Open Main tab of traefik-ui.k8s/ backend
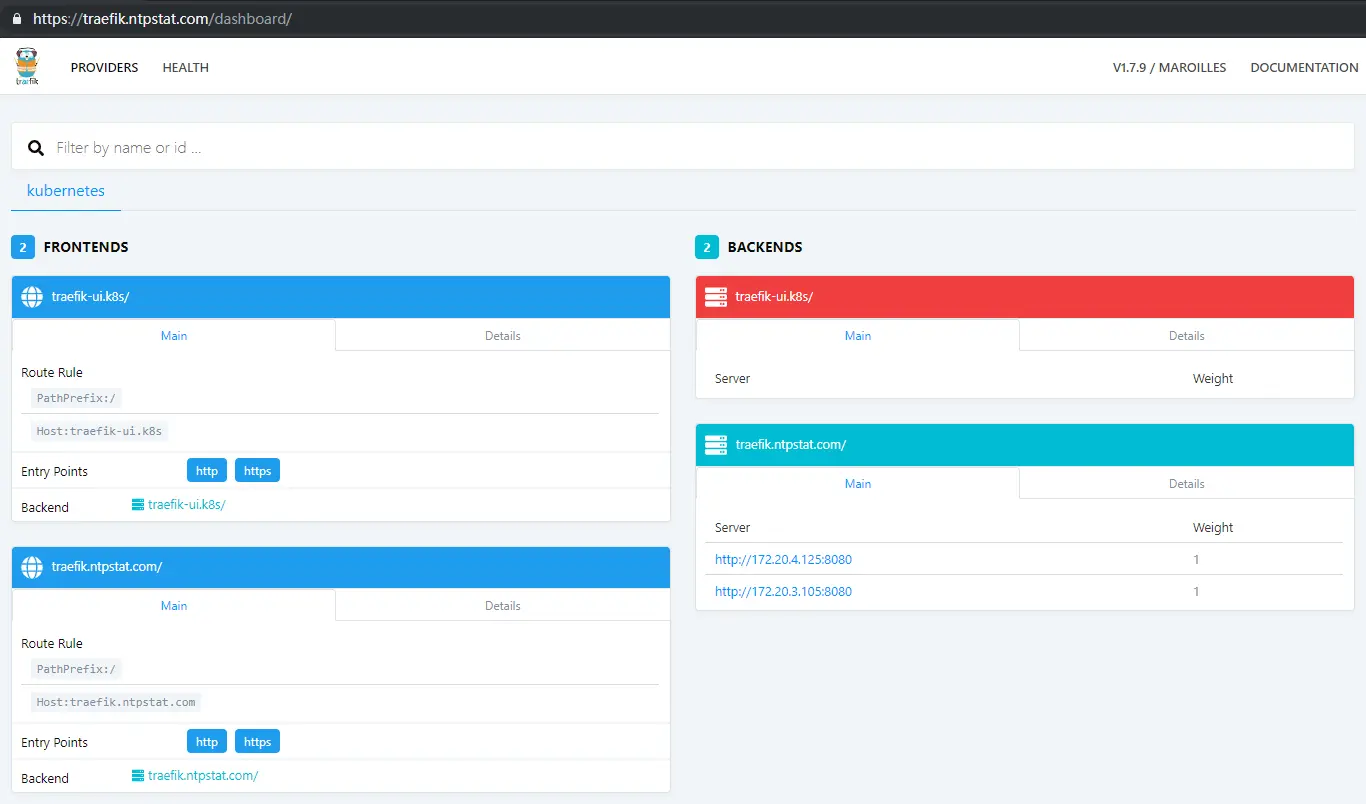 [858, 335]
